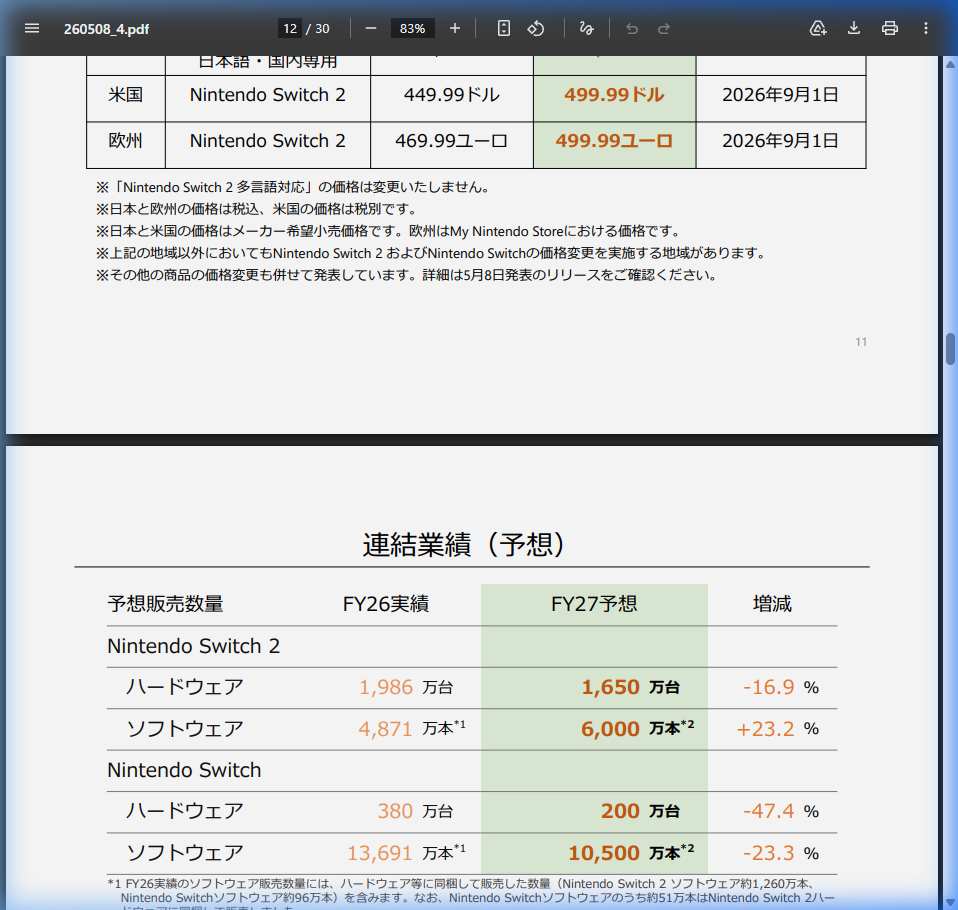Click the note mentioning My Nintendo Store
This screenshot has width=958, height=910.
coord(389,232)
